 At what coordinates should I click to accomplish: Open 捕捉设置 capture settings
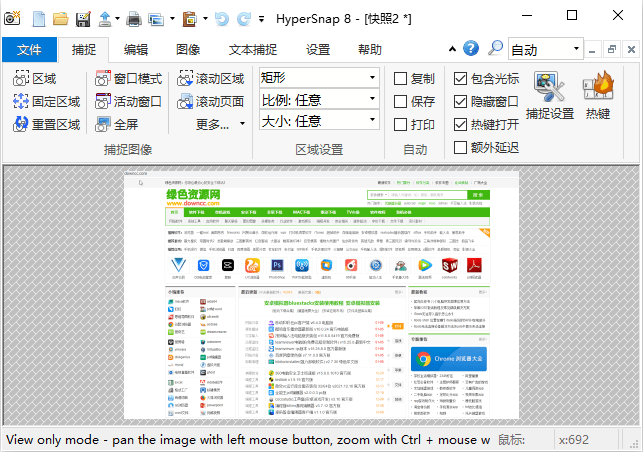(x=550, y=95)
